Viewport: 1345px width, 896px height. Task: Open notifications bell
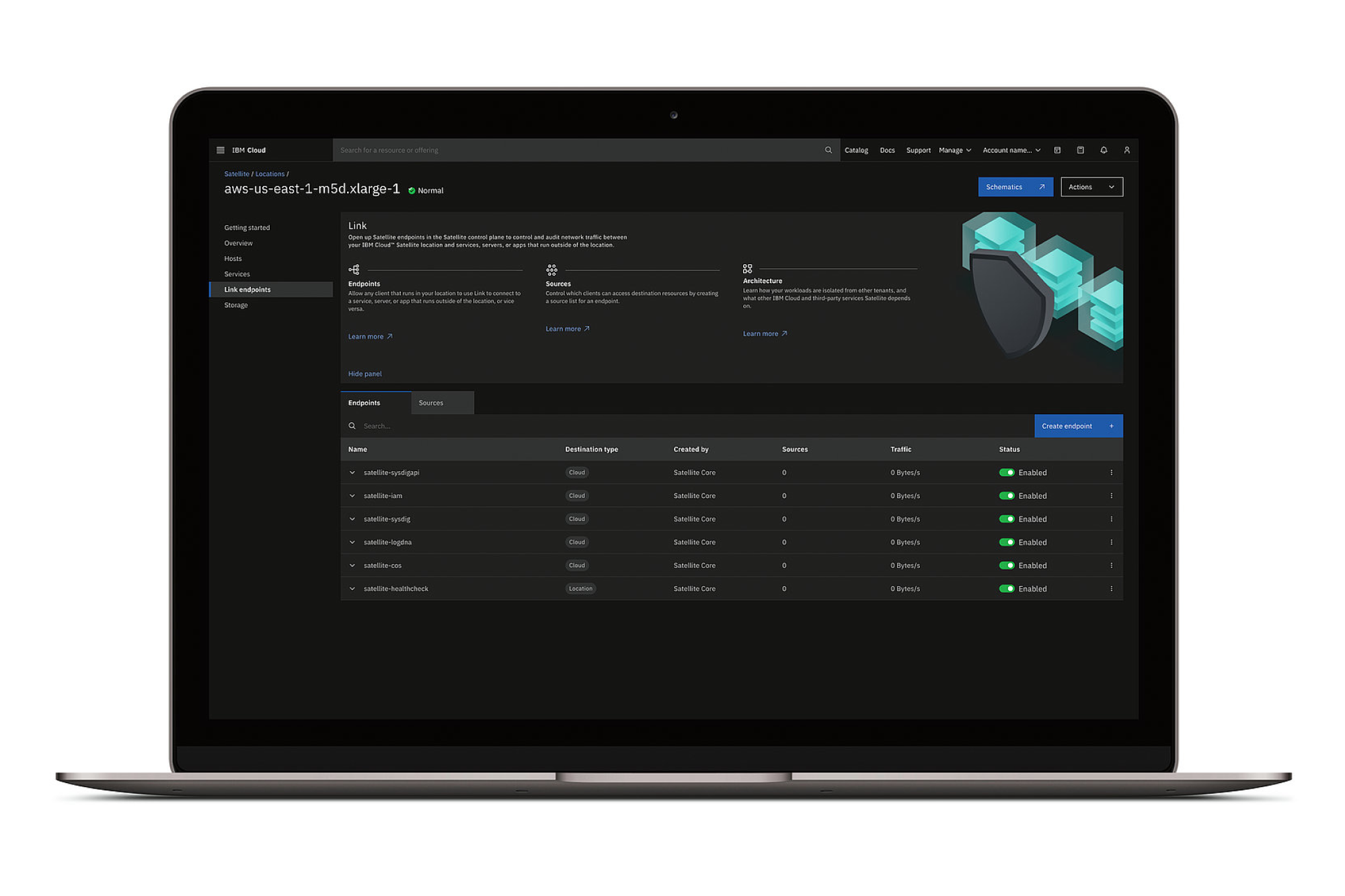point(1104,150)
